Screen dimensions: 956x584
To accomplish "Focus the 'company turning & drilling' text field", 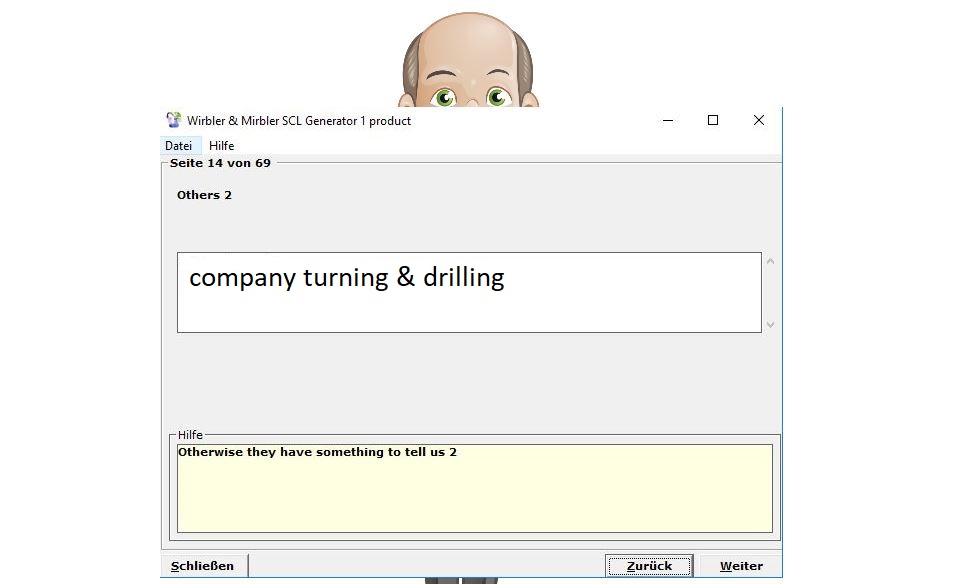I will [469, 292].
